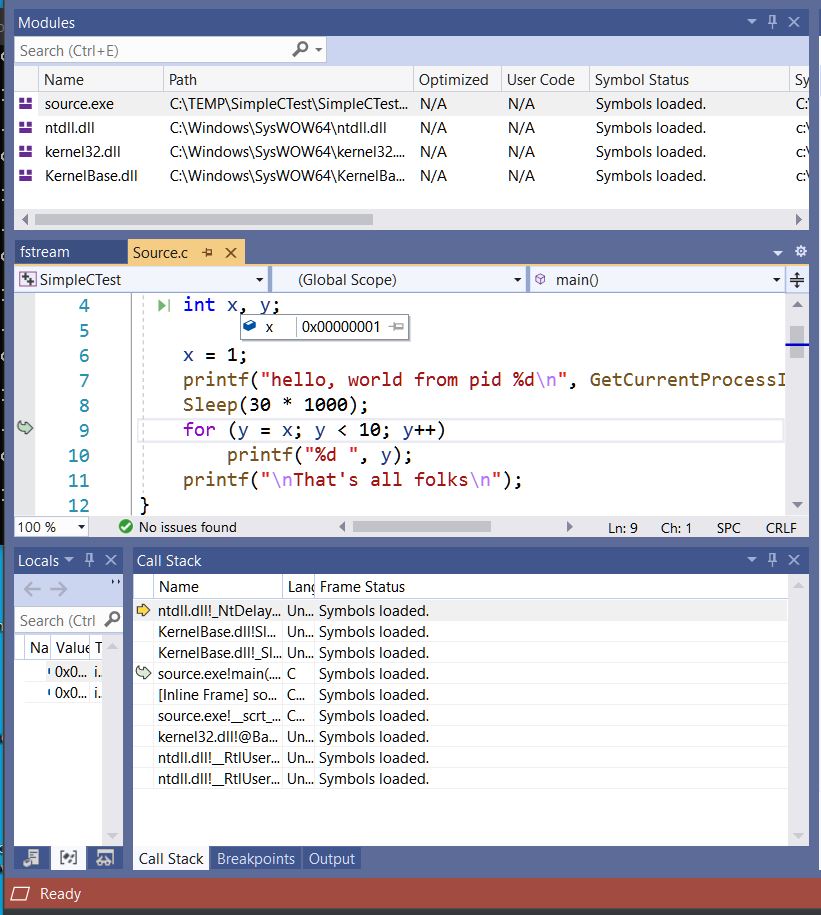Click the run-to-click glyph on line 4

[x=164, y=305]
